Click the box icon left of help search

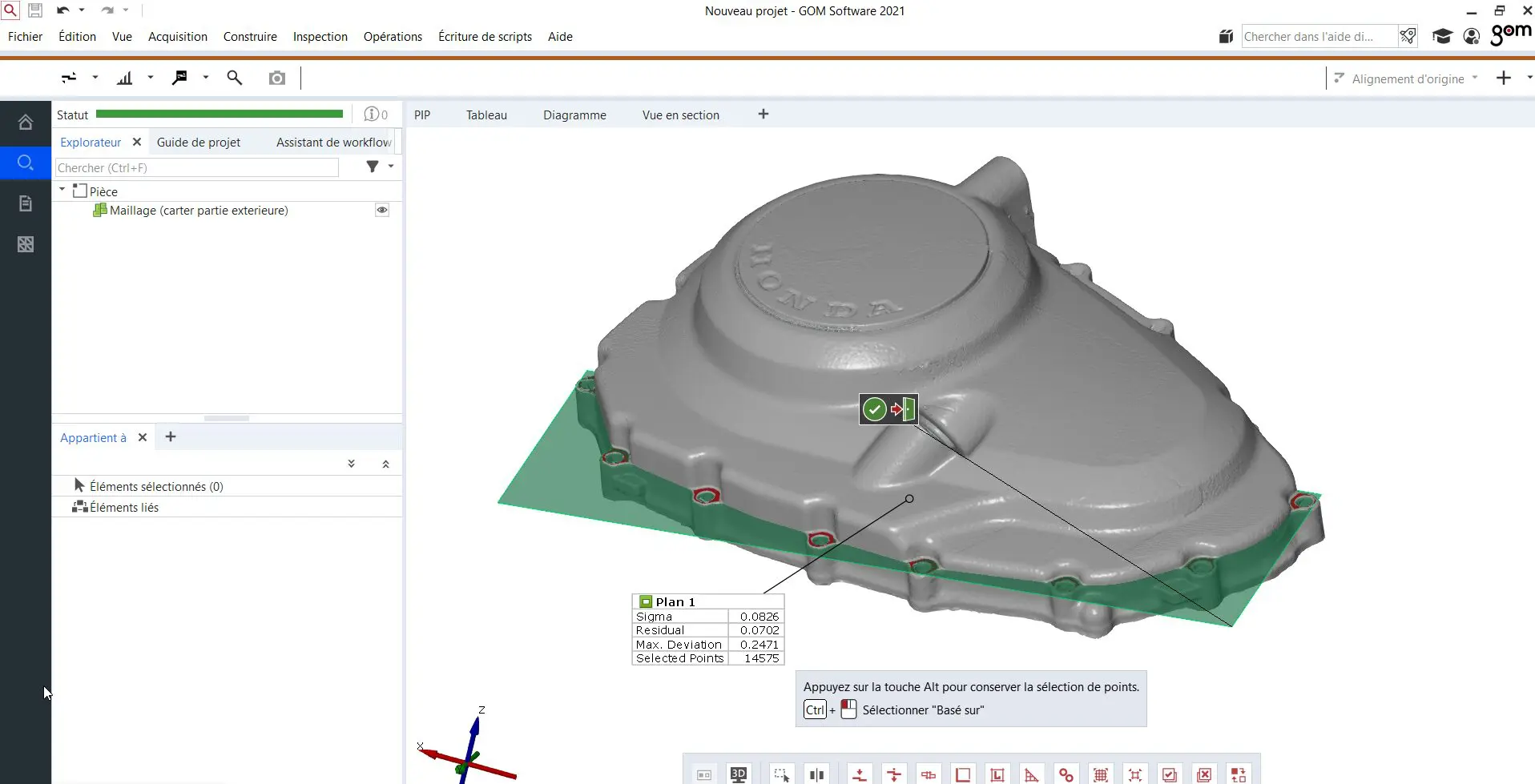[x=1226, y=37]
